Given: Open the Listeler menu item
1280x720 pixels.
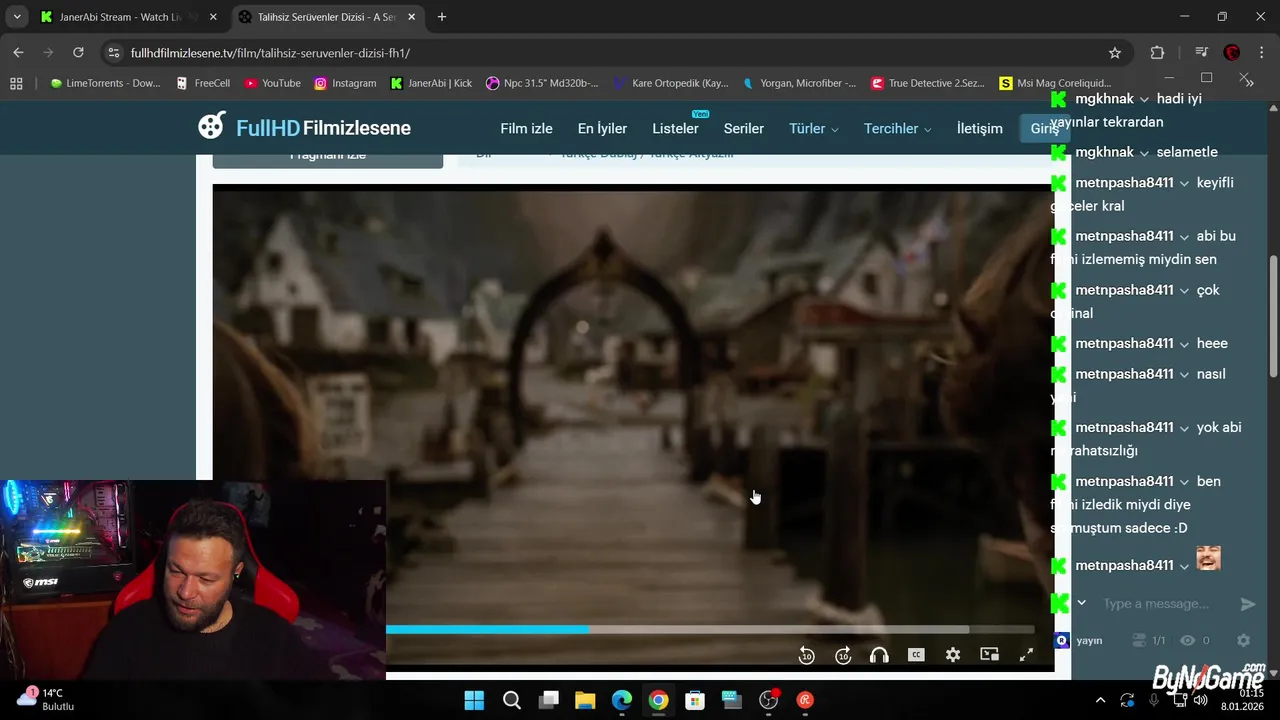Looking at the screenshot, I should tap(675, 128).
